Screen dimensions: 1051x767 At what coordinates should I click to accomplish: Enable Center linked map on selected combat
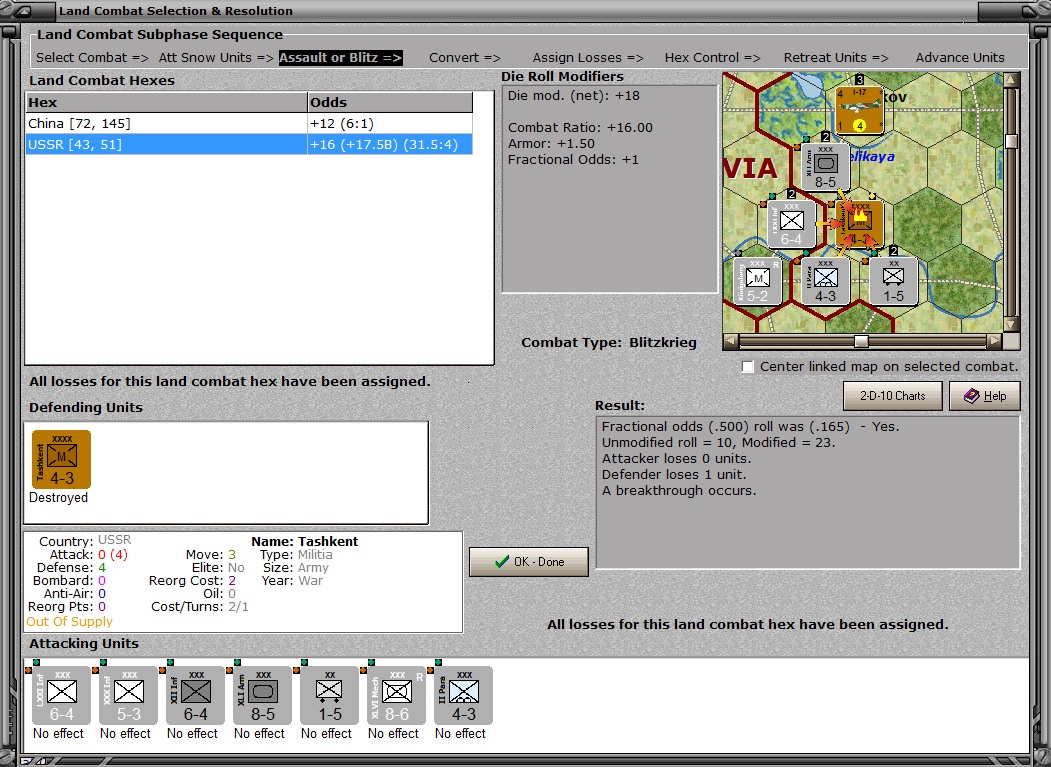point(748,367)
